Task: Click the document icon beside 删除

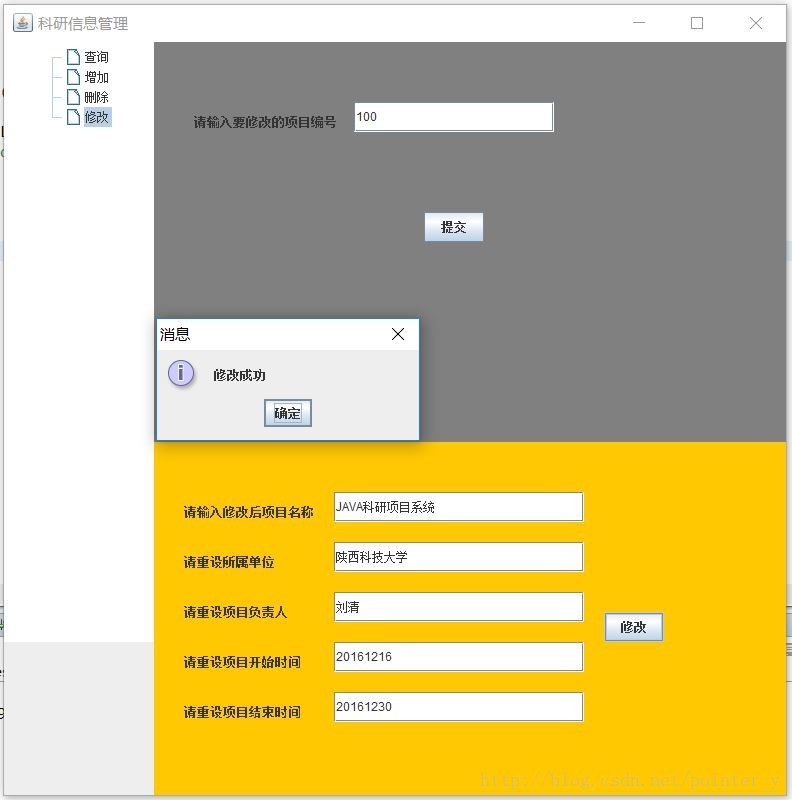Action: 73,97
